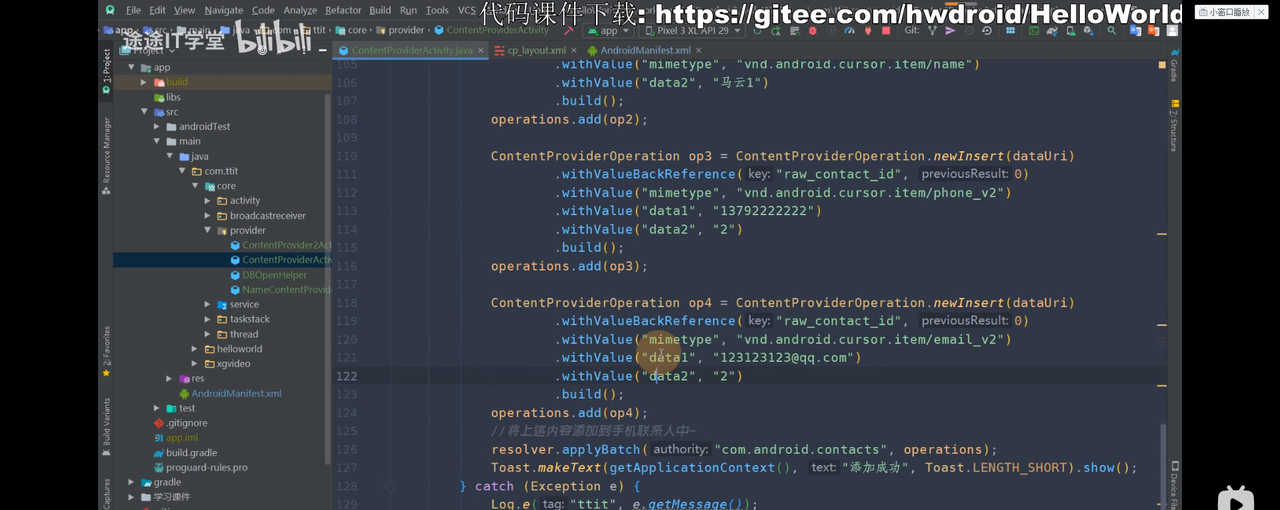Click the Attach Debugger to Android Process icon
The height and width of the screenshot is (510, 1280).
coord(866,30)
